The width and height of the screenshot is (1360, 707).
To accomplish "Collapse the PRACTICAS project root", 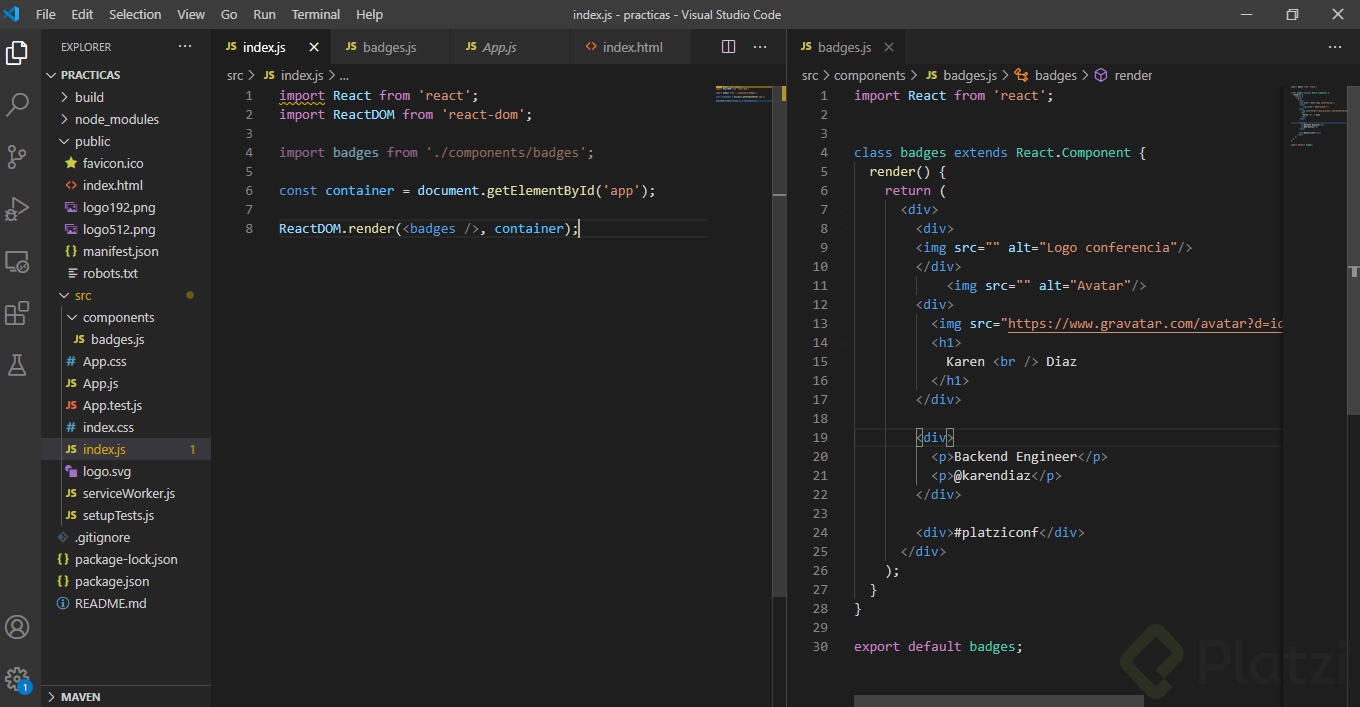I will click(x=90, y=75).
